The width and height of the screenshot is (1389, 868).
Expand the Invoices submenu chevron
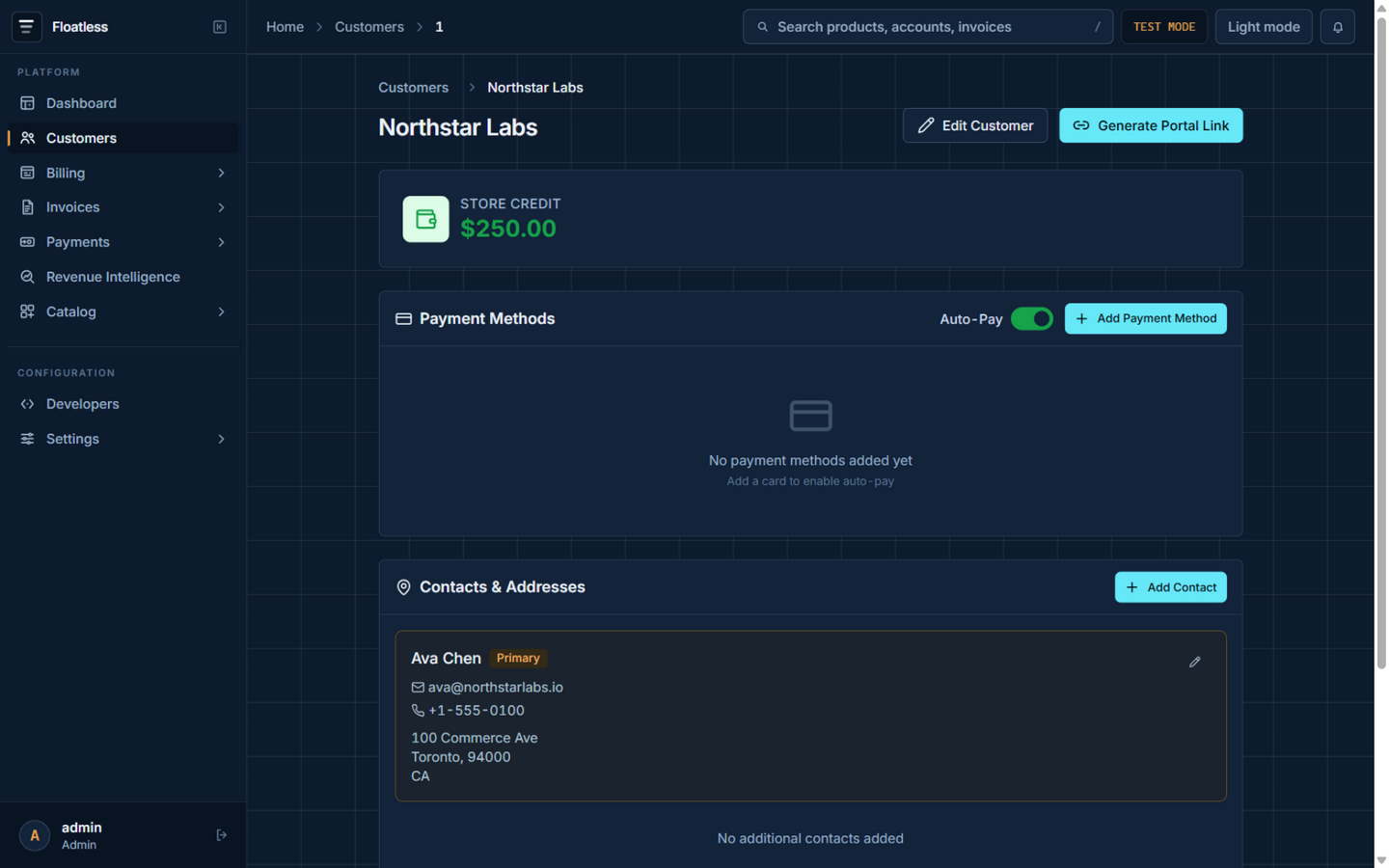click(x=221, y=207)
